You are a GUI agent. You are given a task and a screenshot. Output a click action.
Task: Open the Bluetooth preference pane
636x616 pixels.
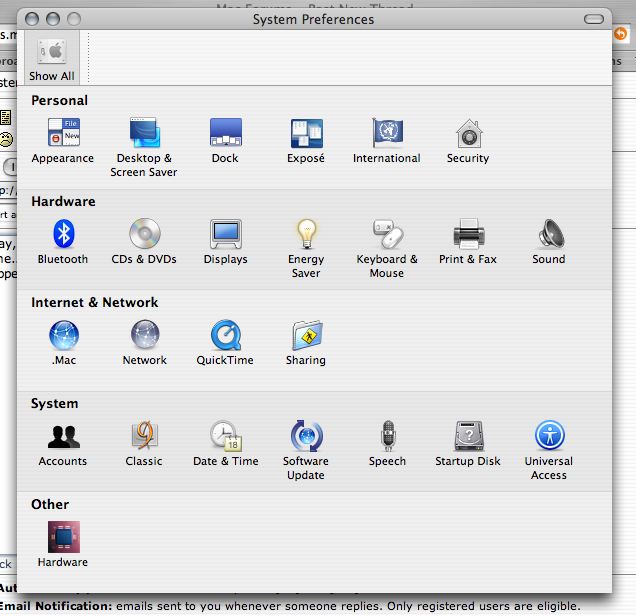coord(63,242)
